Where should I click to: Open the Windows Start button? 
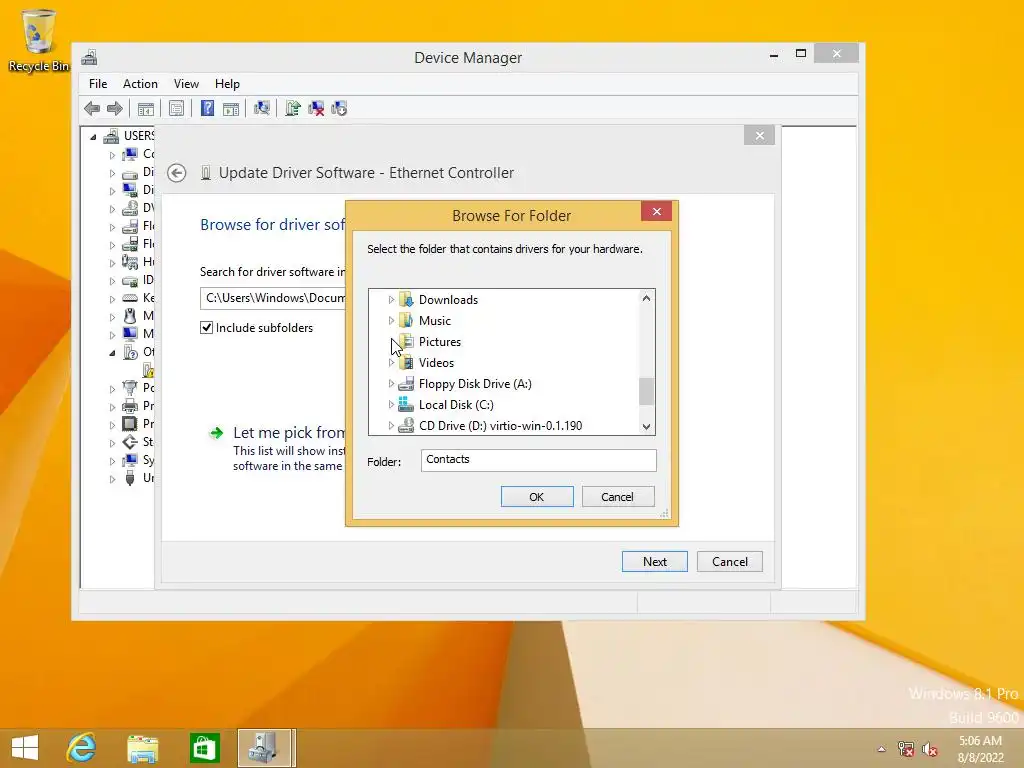click(25, 748)
